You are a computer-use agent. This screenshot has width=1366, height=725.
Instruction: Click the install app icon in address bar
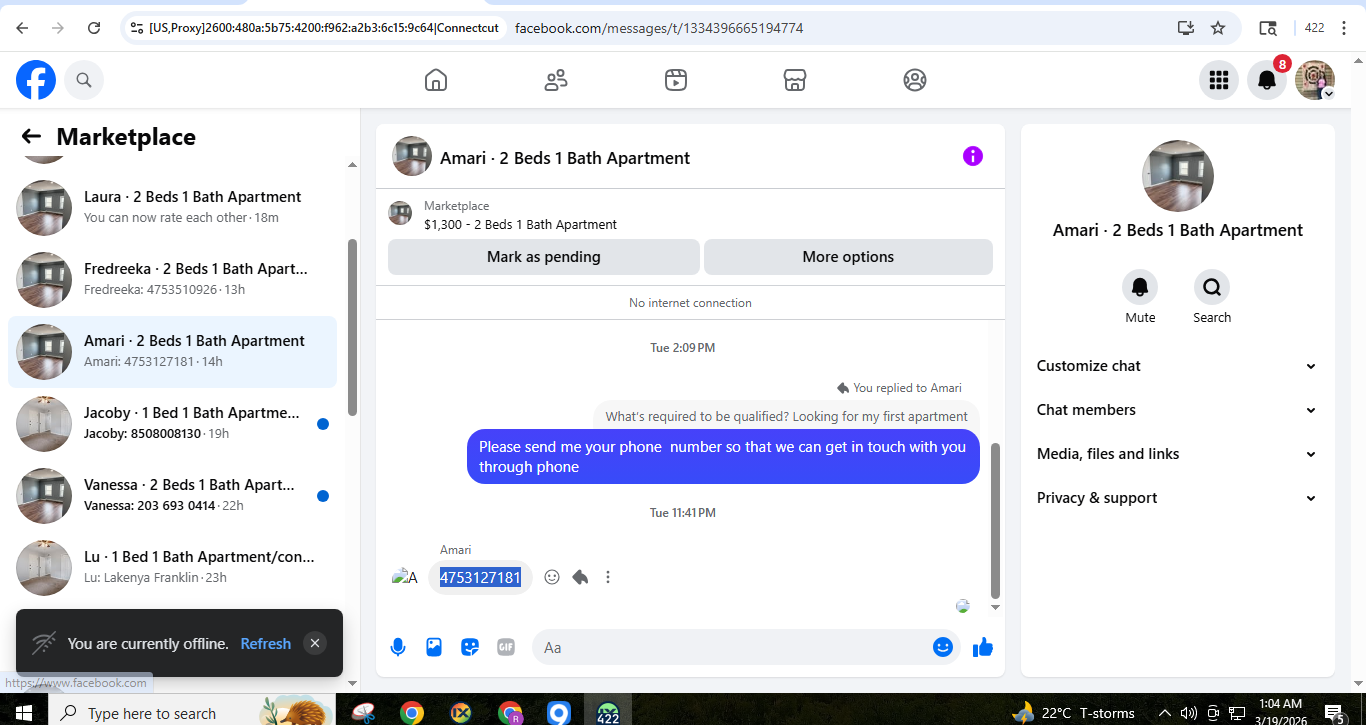[x=1186, y=28]
